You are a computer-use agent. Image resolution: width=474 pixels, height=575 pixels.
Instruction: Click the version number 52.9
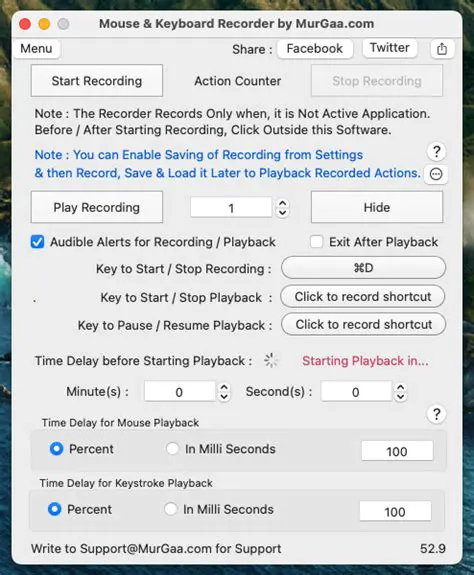click(433, 549)
